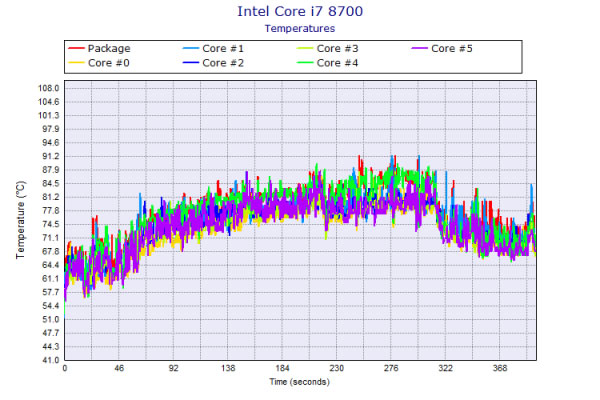Click the 47.7 y-axis value

(x=51, y=333)
